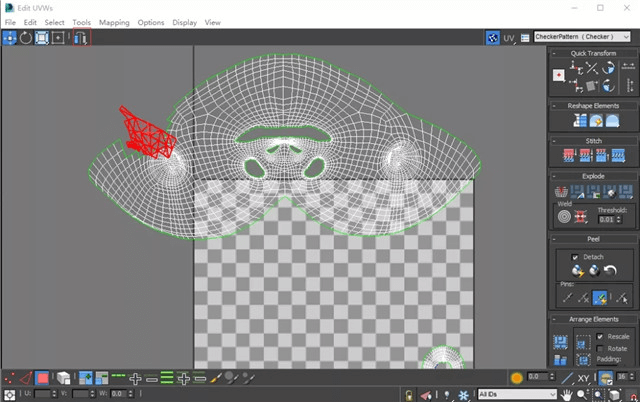The width and height of the screenshot is (640, 402).
Task: Toggle the Detach checkbox in Peel
Action: (x=575, y=257)
